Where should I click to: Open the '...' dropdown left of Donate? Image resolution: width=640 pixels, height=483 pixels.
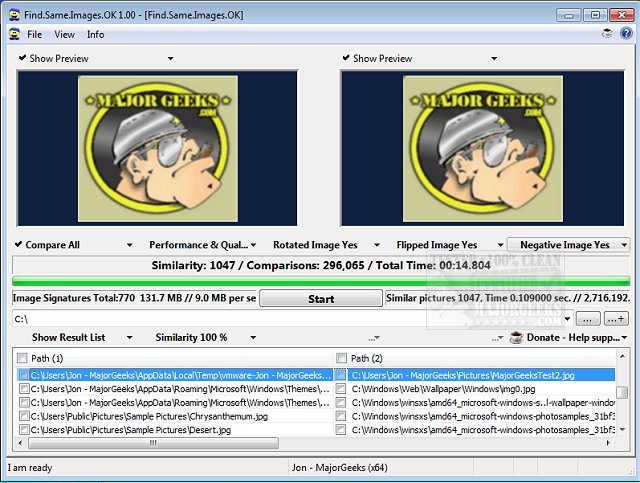(497, 338)
